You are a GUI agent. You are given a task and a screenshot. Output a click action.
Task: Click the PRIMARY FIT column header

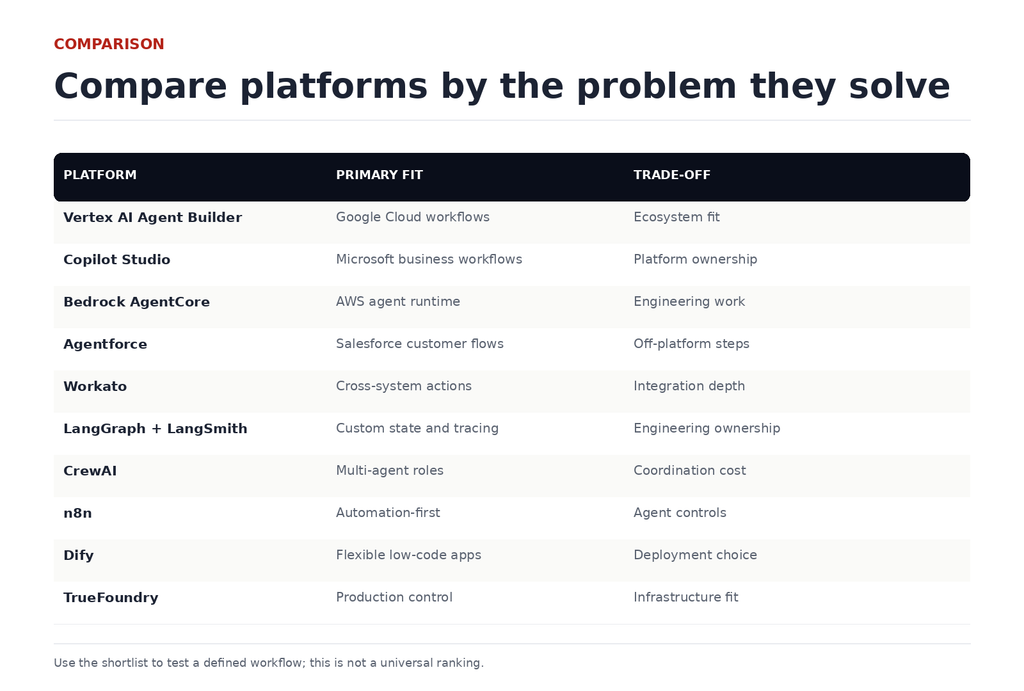click(x=379, y=175)
